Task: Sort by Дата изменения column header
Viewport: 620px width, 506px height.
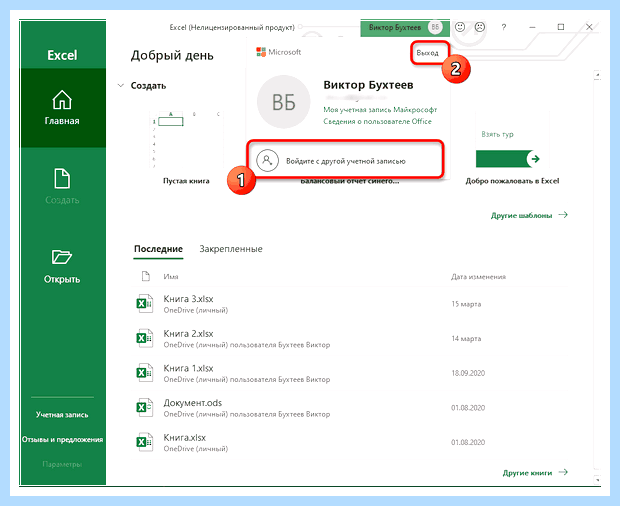Action: click(478, 277)
